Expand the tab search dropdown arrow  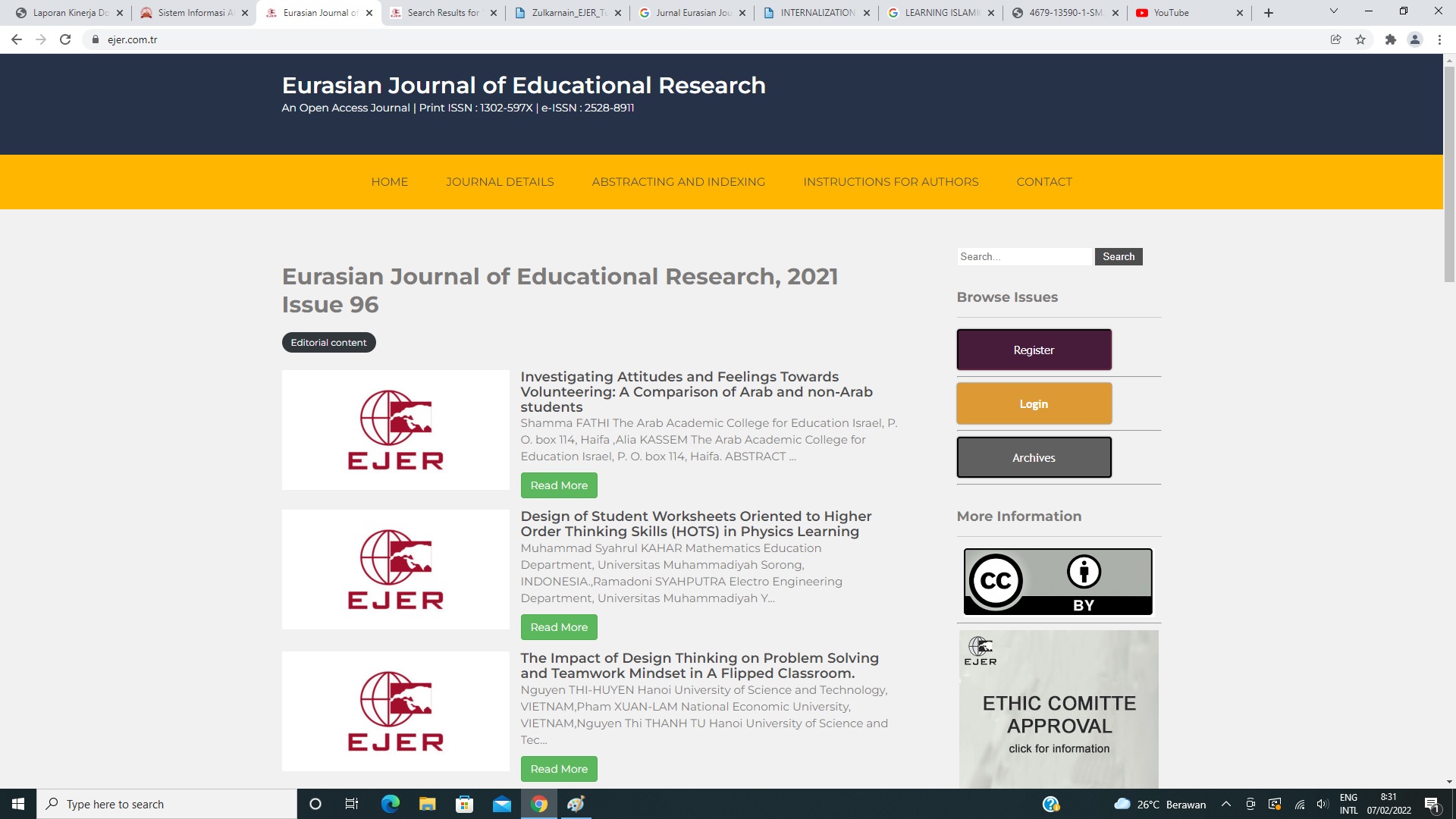(1333, 11)
